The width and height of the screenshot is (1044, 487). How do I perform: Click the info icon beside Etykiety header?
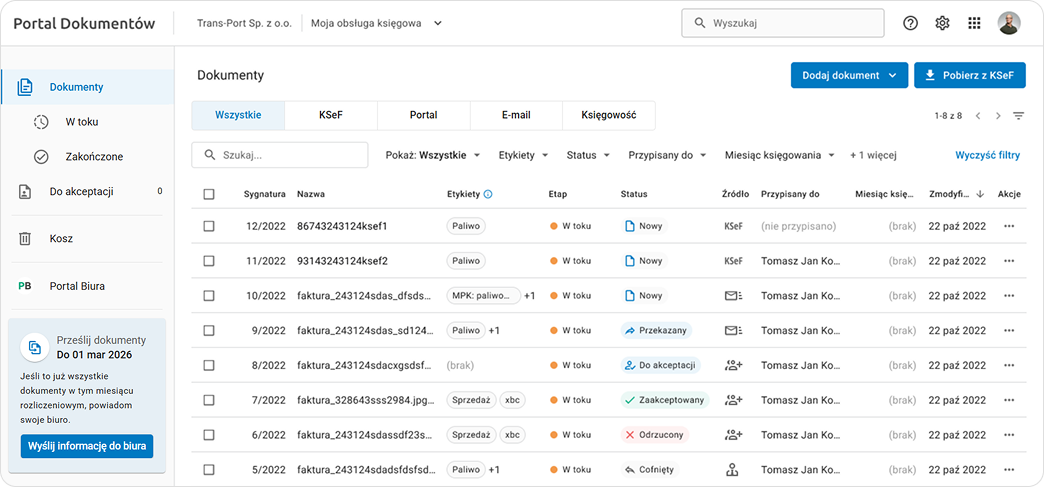click(x=488, y=194)
